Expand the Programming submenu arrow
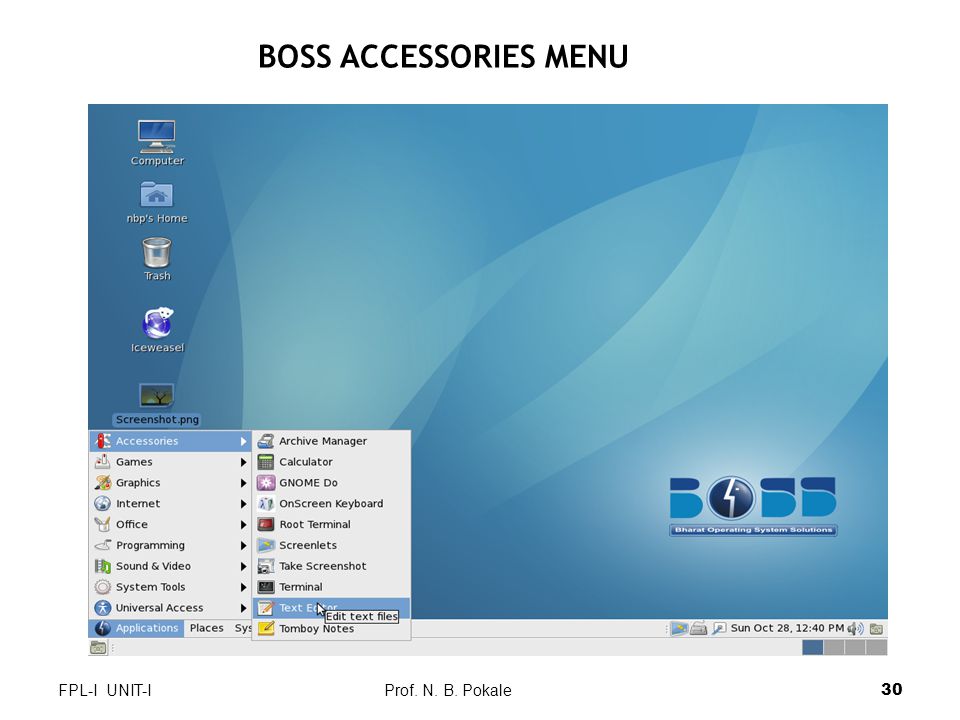Image resolution: width=960 pixels, height=720 pixels. 243,545
